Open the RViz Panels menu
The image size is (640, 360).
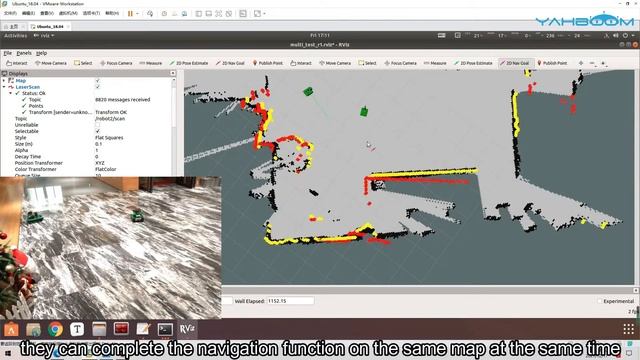tap(24, 53)
